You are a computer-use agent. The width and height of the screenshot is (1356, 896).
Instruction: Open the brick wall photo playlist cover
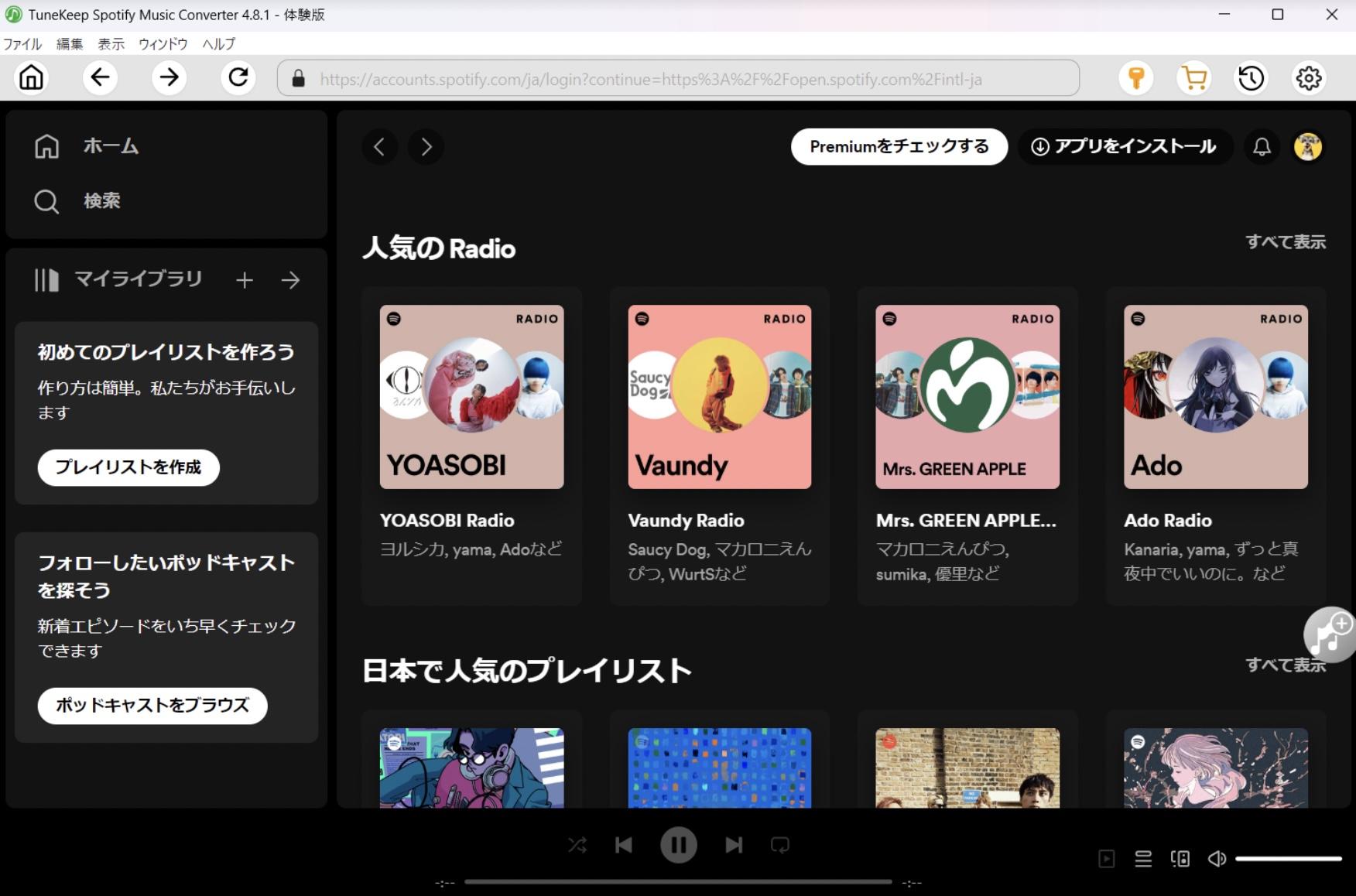[967, 768]
